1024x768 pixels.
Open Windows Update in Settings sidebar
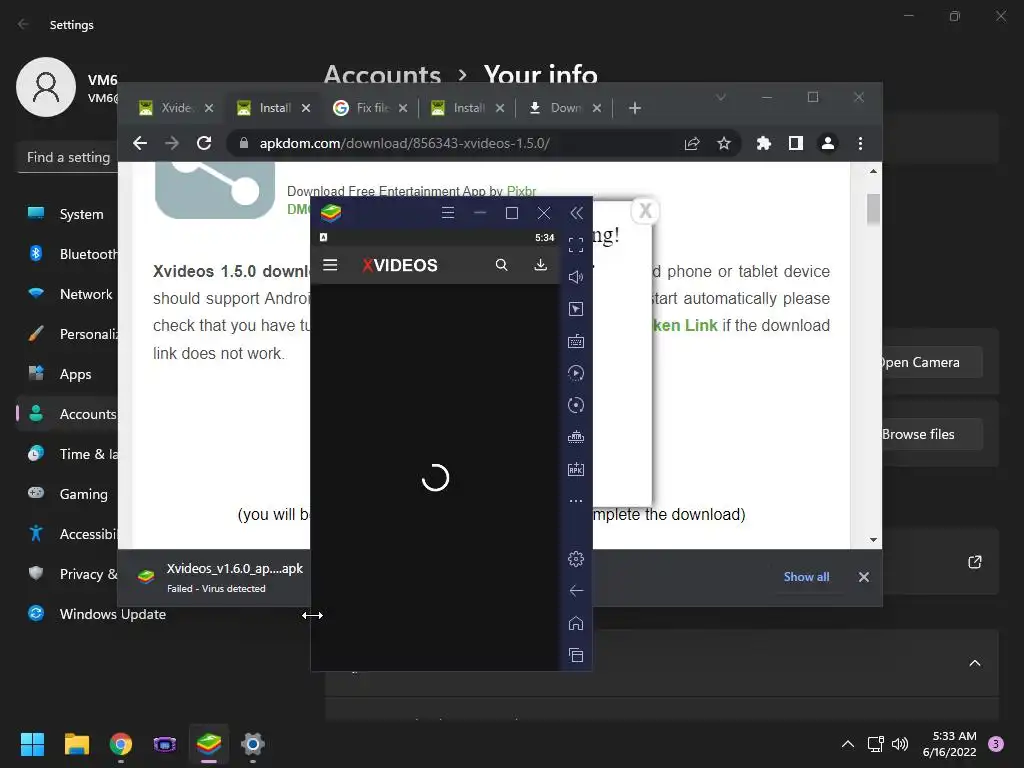pos(98,614)
